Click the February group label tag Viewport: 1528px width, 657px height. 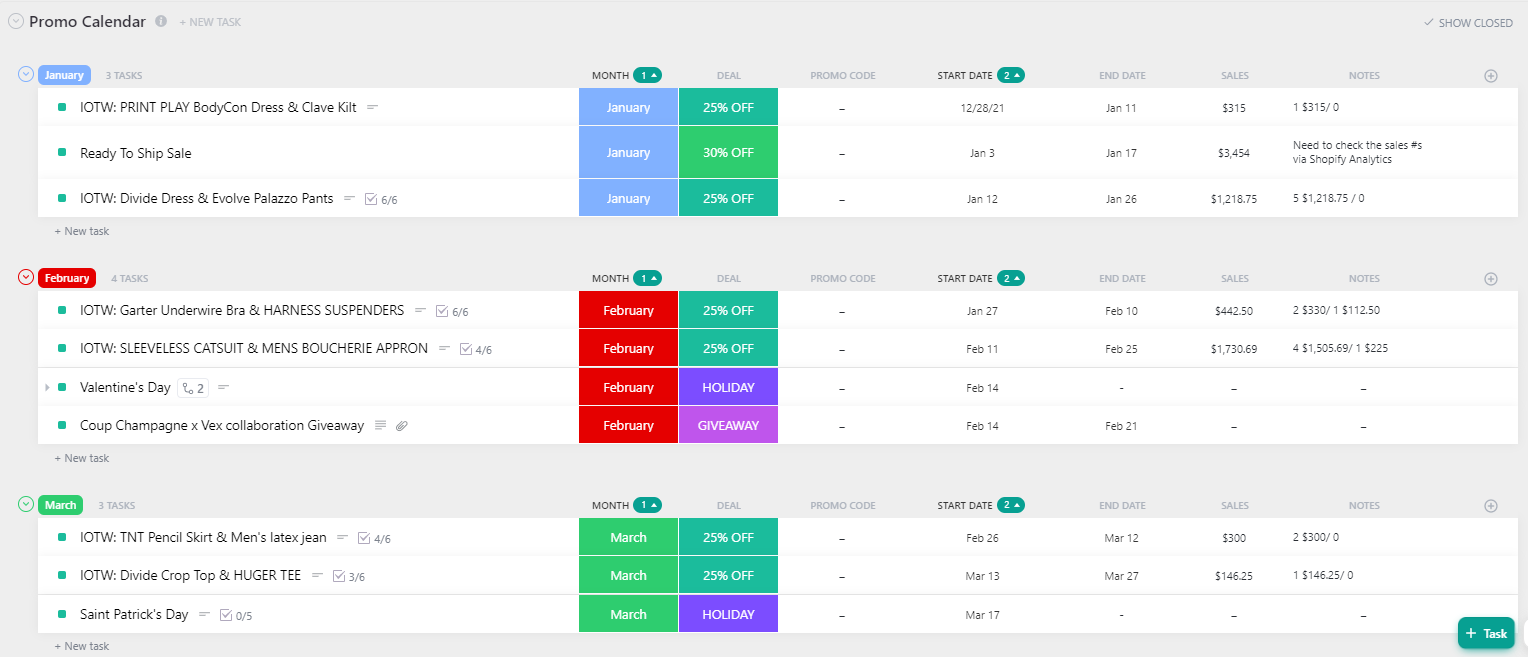click(x=67, y=278)
